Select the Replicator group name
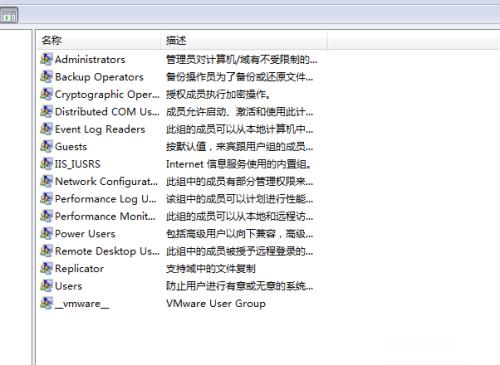The image size is (500, 365). [79, 269]
